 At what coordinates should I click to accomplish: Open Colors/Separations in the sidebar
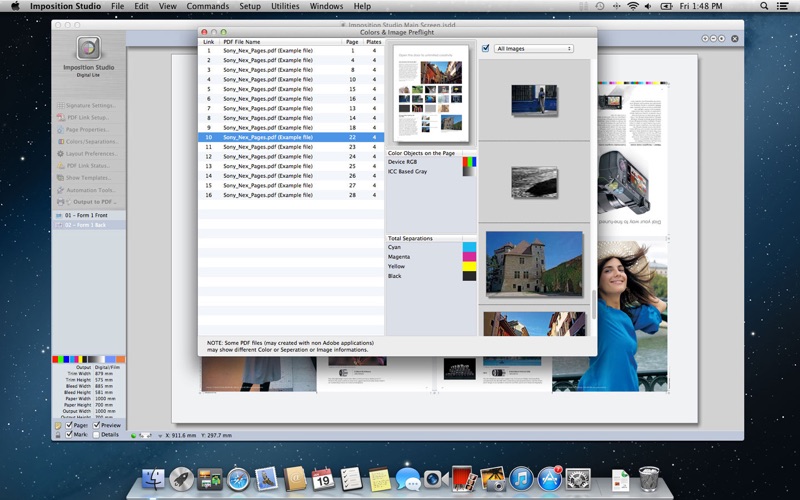click(90, 141)
